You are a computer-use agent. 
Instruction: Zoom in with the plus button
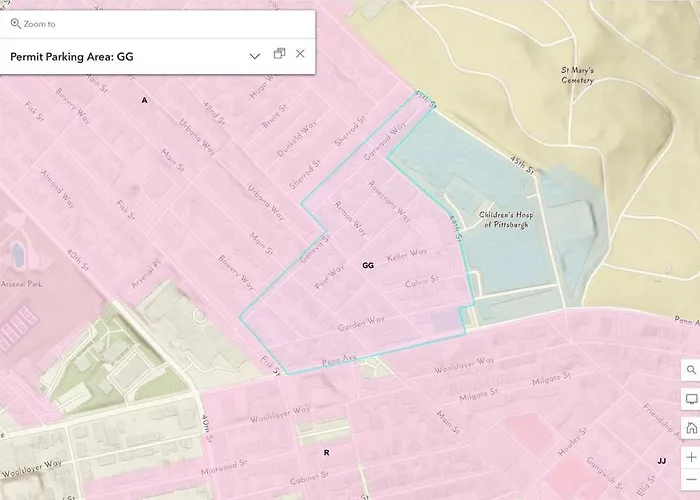(691, 458)
